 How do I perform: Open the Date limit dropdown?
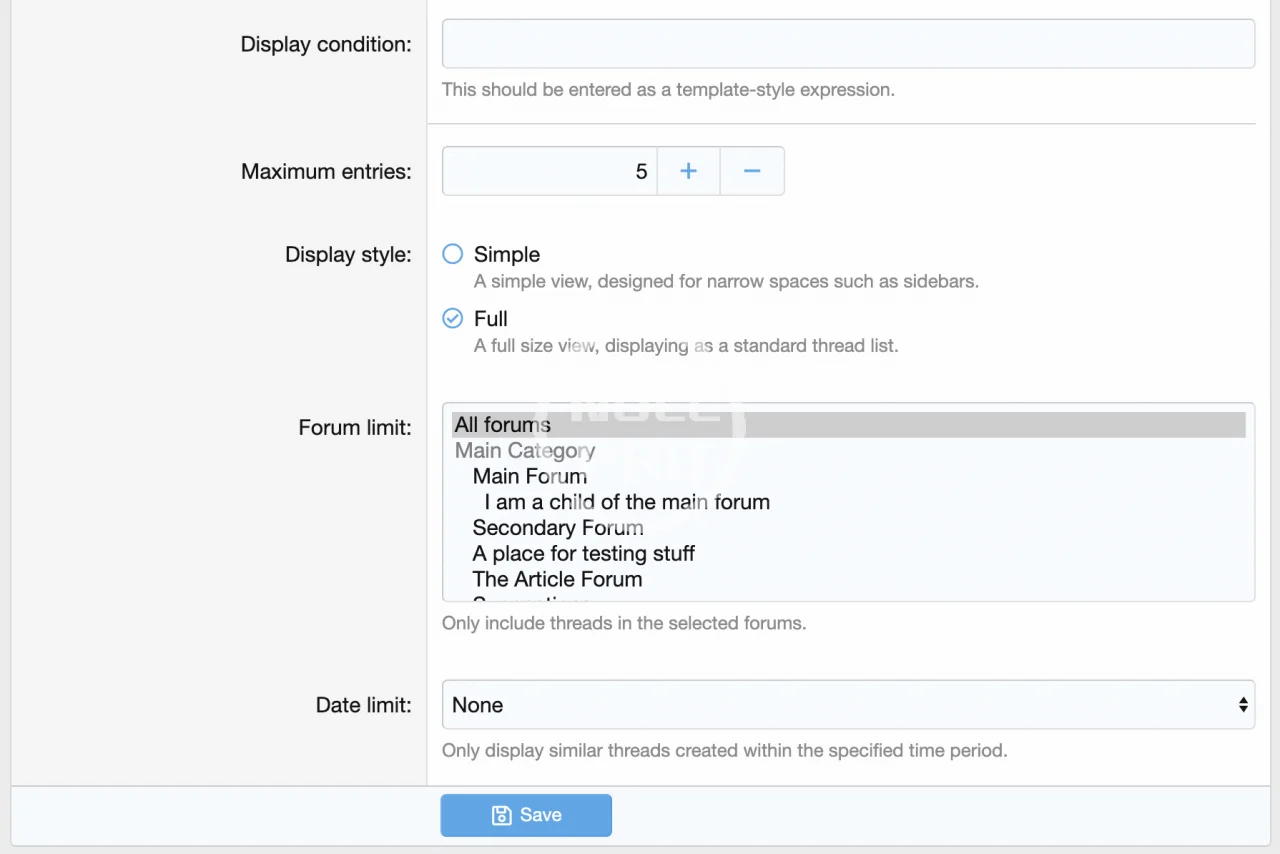847,705
